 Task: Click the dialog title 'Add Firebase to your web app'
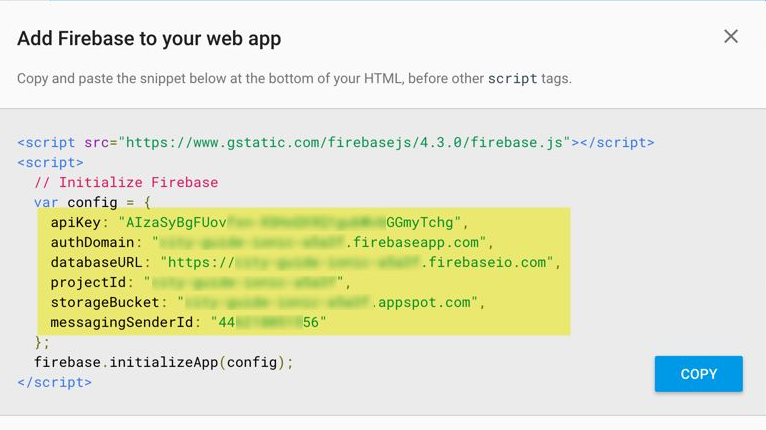coord(149,39)
